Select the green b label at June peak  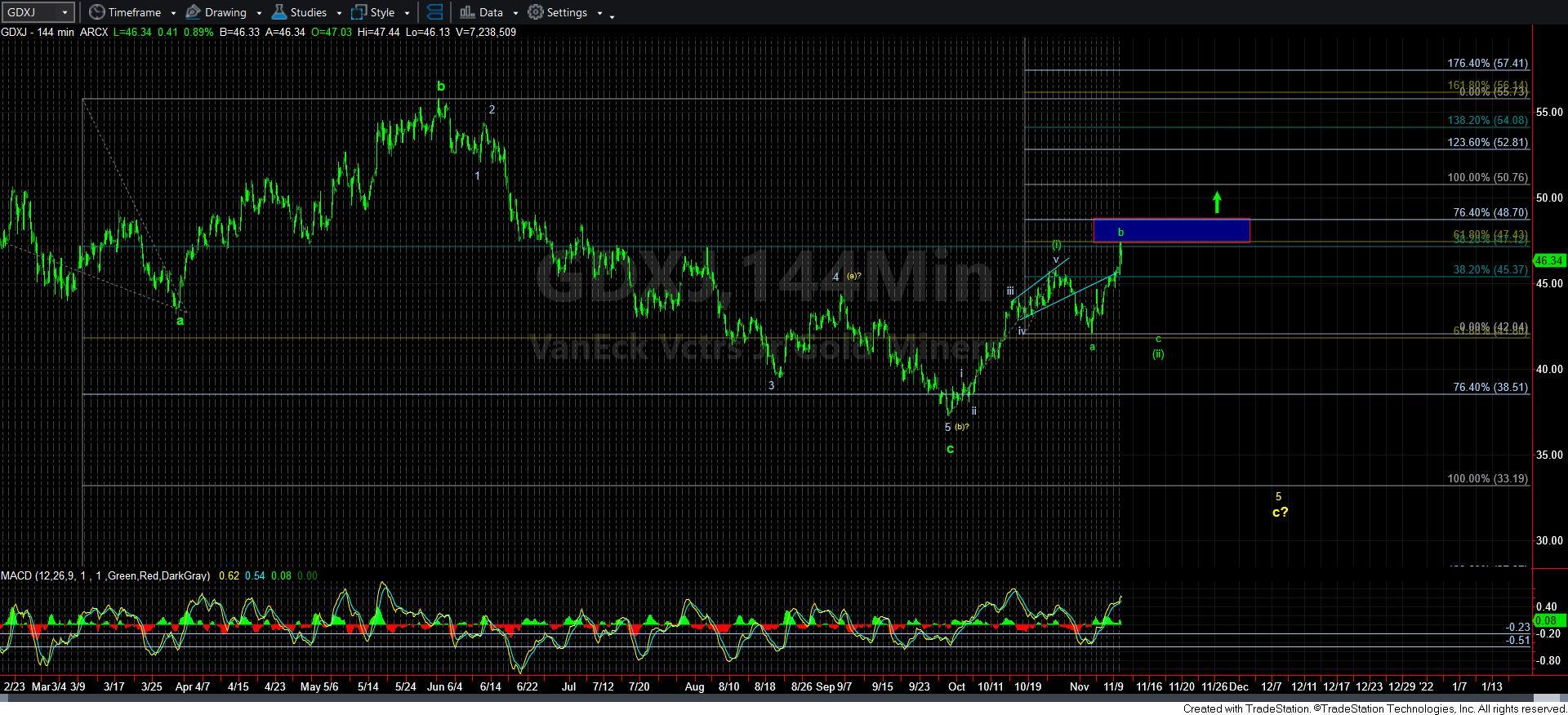coord(441,86)
